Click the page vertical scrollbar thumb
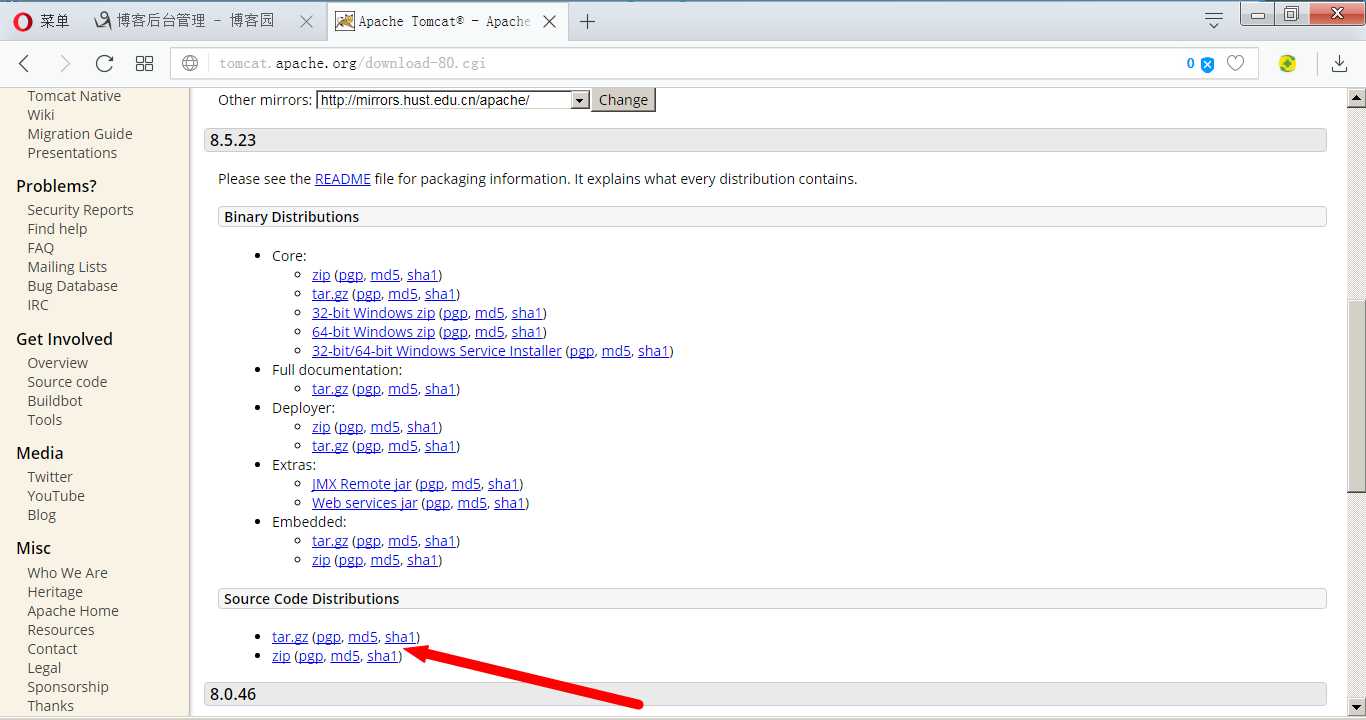The width and height of the screenshot is (1366, 720). coord(1356,396)
